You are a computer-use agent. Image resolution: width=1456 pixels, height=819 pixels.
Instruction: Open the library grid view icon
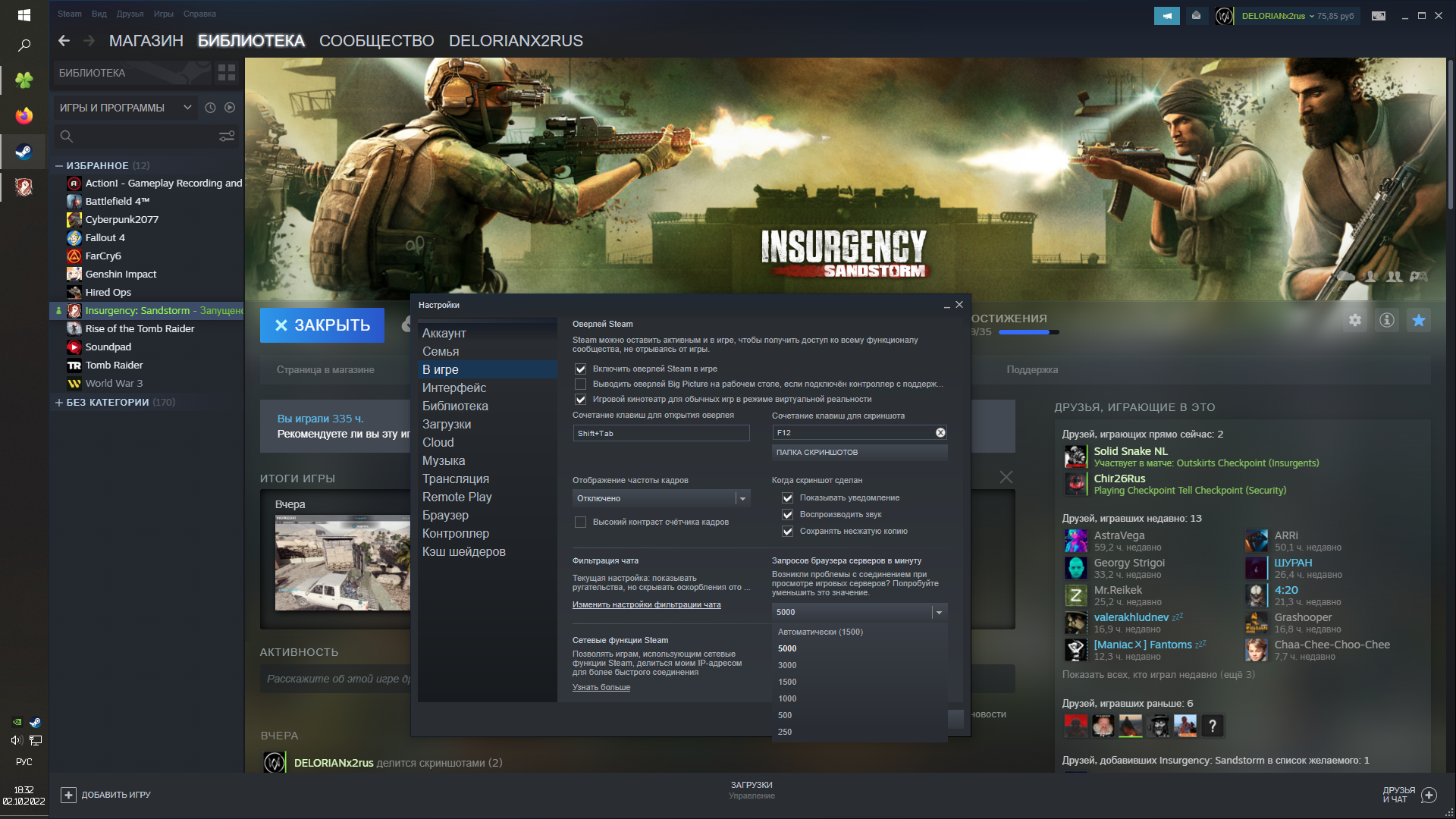(x=227, y=73)
